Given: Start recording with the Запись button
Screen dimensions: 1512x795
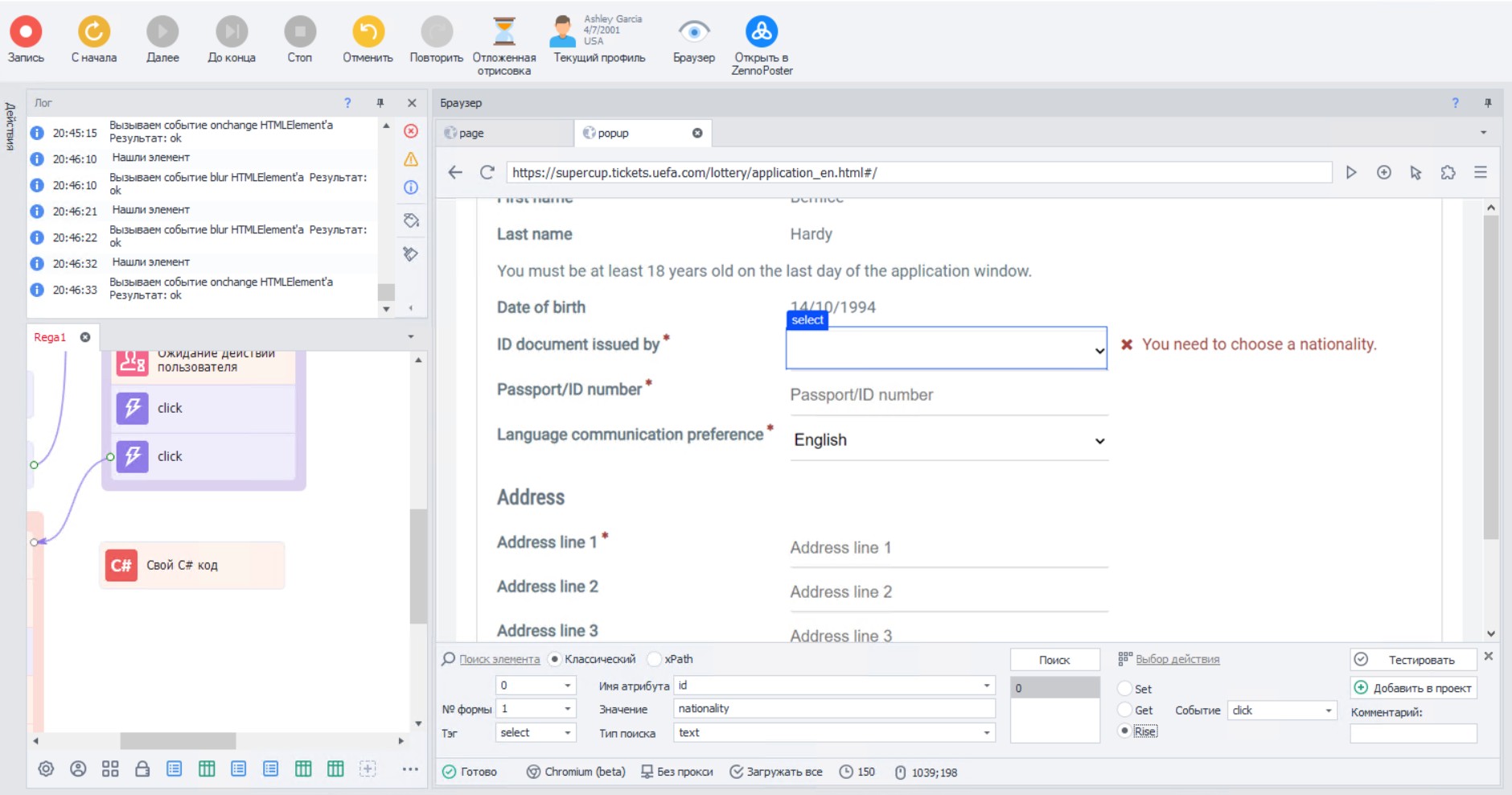Looking at the screenshot, I should click(x=26, y=32).
